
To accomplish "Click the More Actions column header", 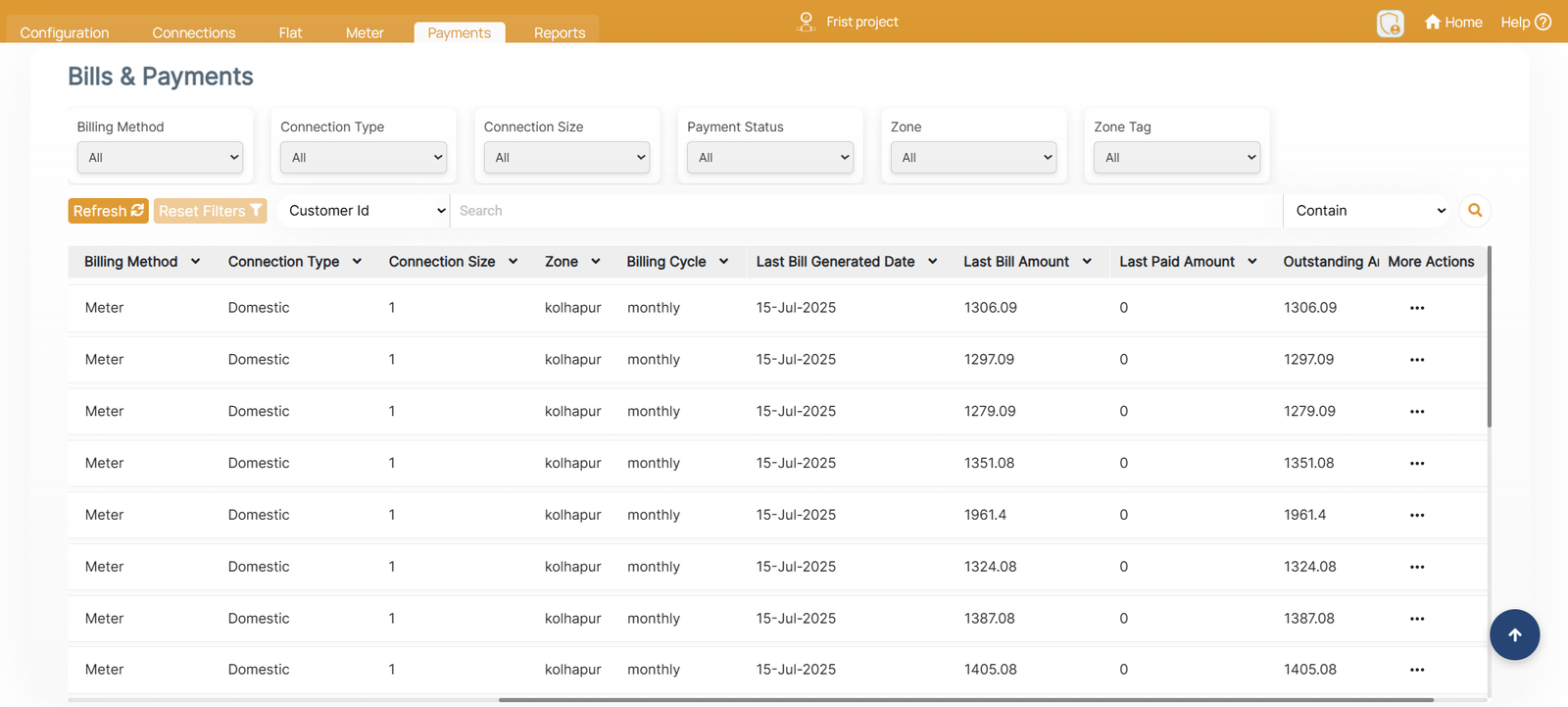I will [1431, 262].
